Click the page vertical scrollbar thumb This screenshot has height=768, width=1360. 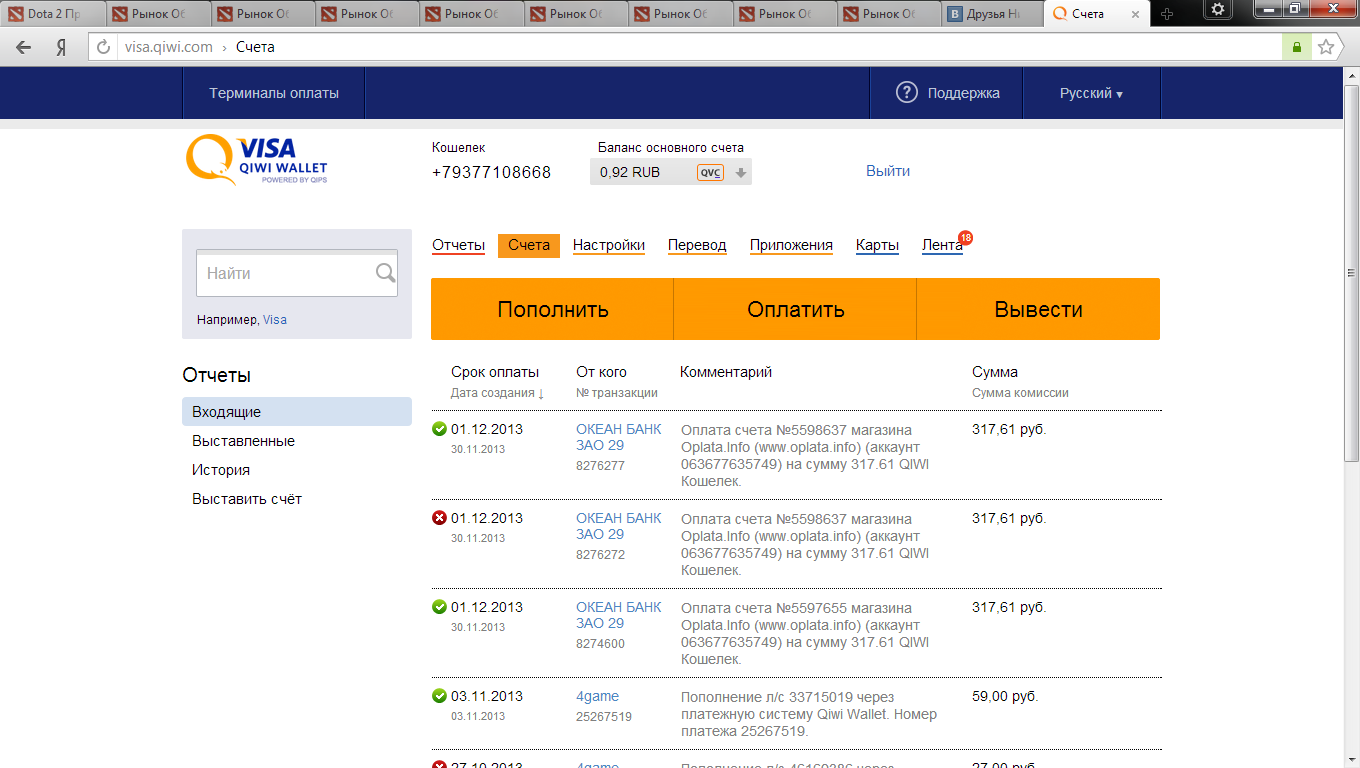click(x=1351, y=273)
